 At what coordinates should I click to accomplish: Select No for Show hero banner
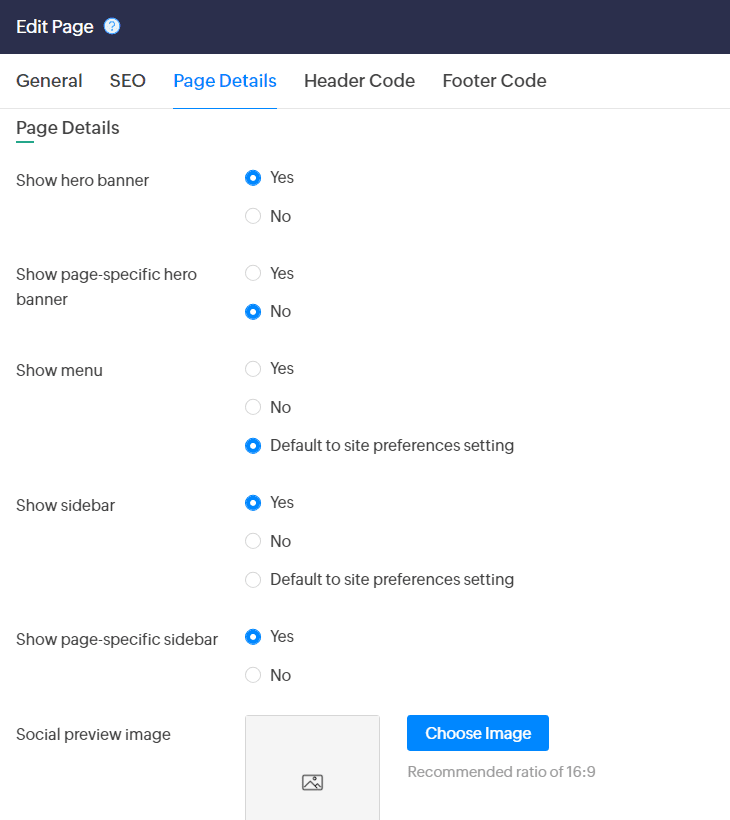tap(253, 216)
